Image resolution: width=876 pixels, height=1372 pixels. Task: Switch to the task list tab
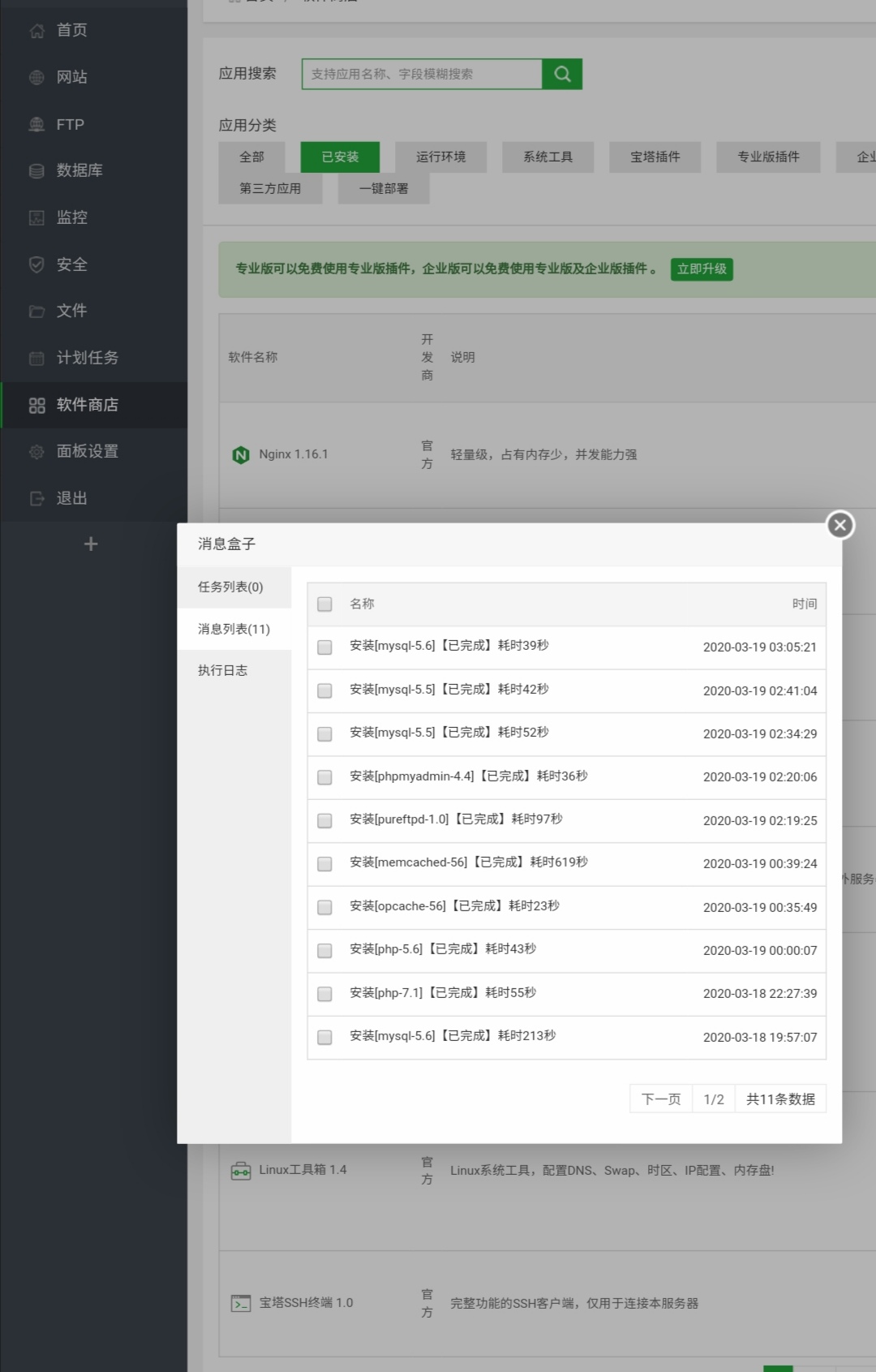coord(231,587)
